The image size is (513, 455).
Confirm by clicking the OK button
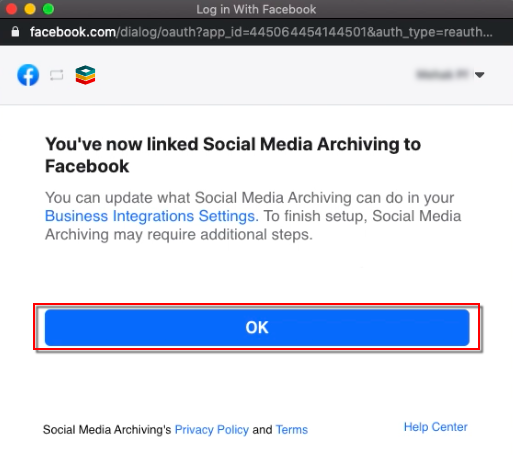click(x=257, y=327)
